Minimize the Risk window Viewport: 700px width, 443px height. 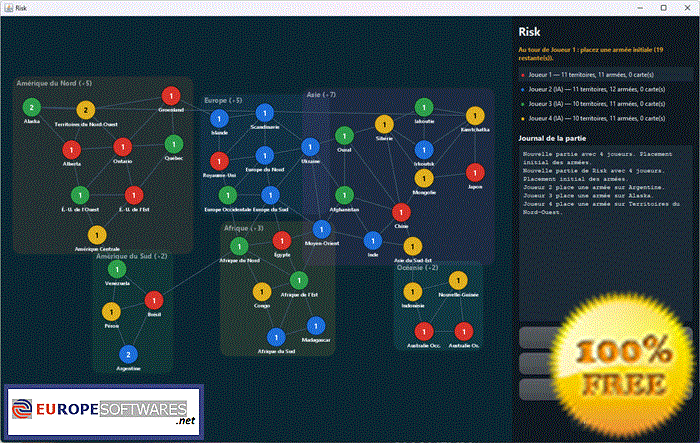(x=640, y=8)
